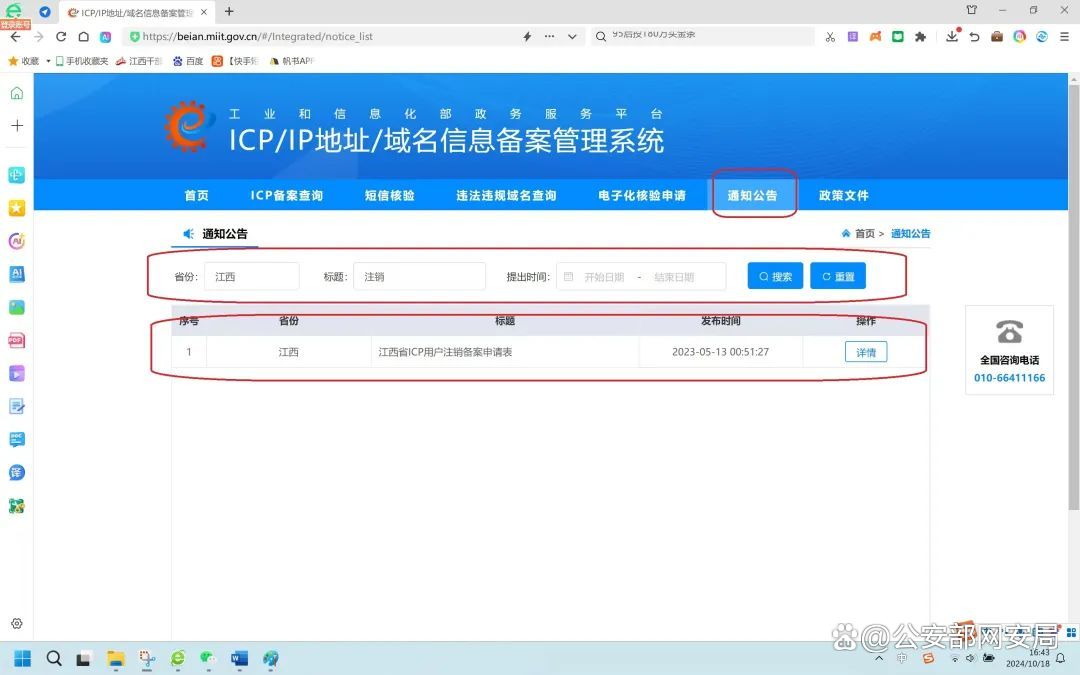
Task: Open Windows Start from the taskbar
Action: [x=24, y=658]
